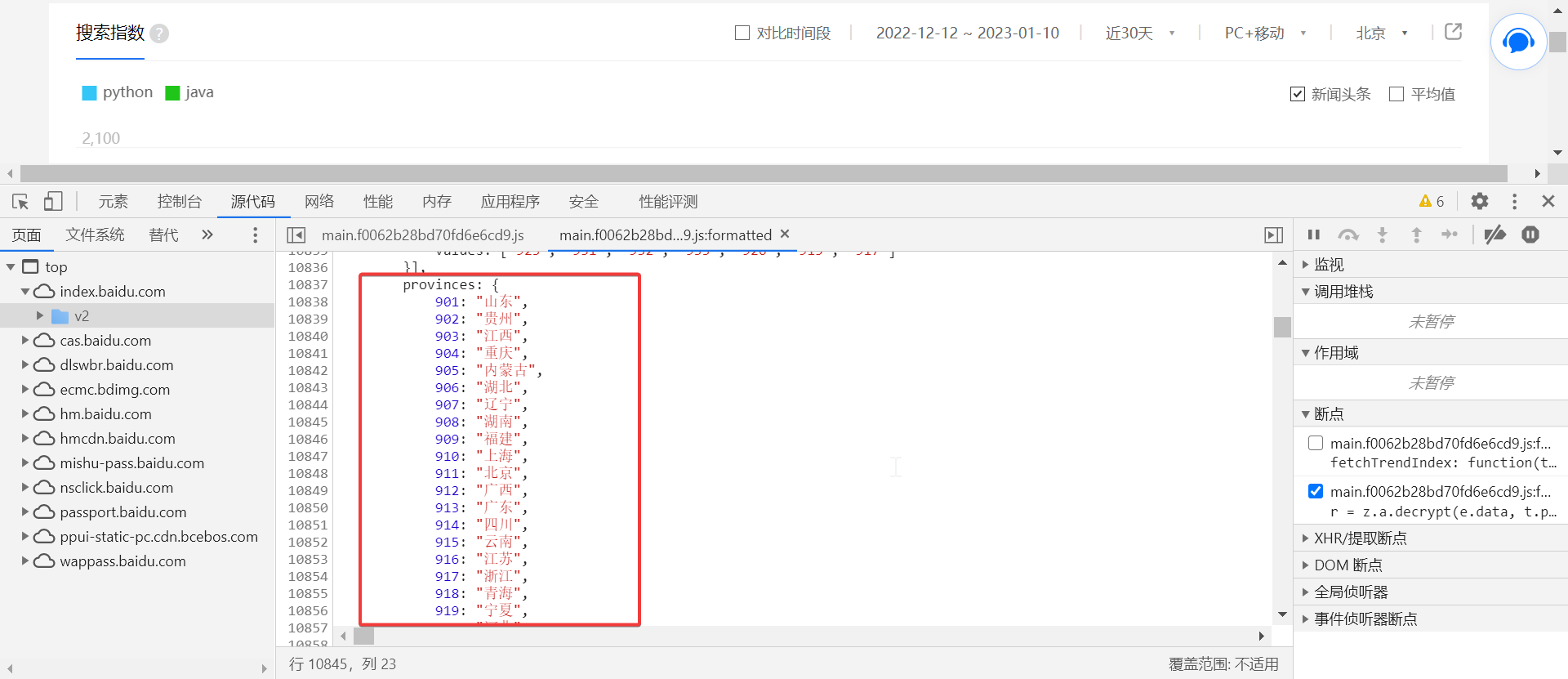This screenshot has height=679, width=1568.
Task: Collapse the top tree node
Action: tap(11, 267)
